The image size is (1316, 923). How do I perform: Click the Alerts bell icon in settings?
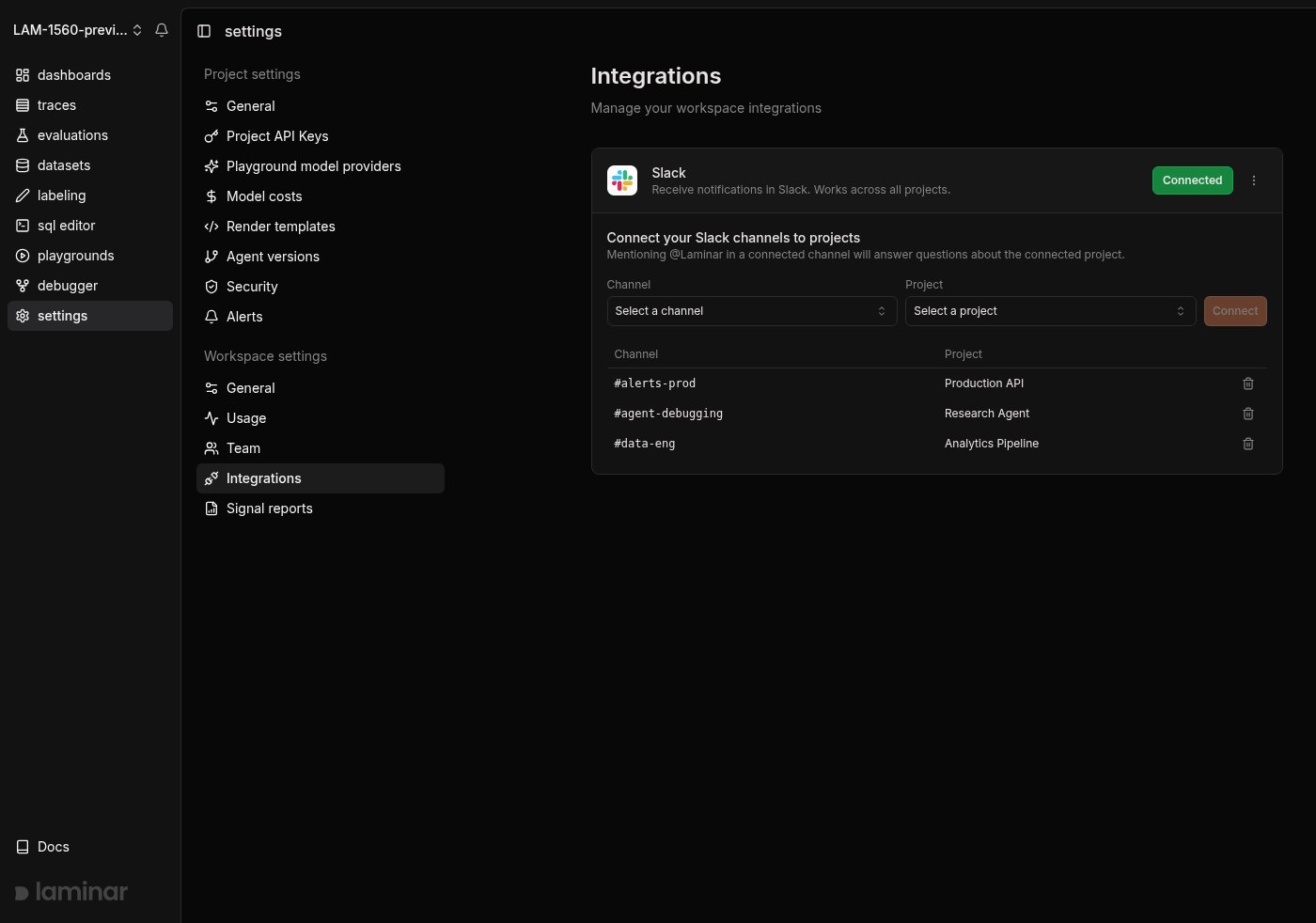pos(211,317)
